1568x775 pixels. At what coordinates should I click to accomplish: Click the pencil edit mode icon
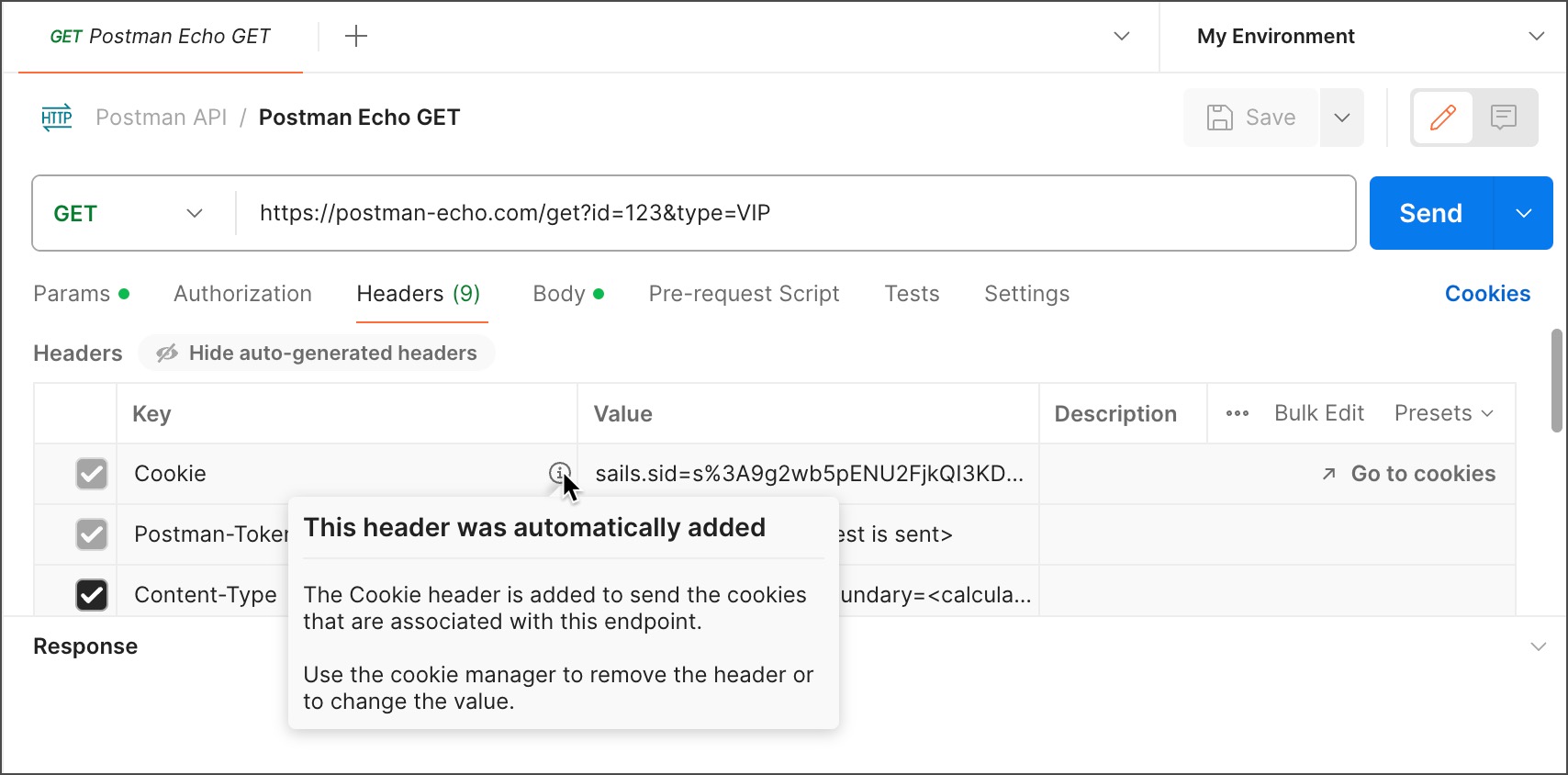(x=1442, y=118)
